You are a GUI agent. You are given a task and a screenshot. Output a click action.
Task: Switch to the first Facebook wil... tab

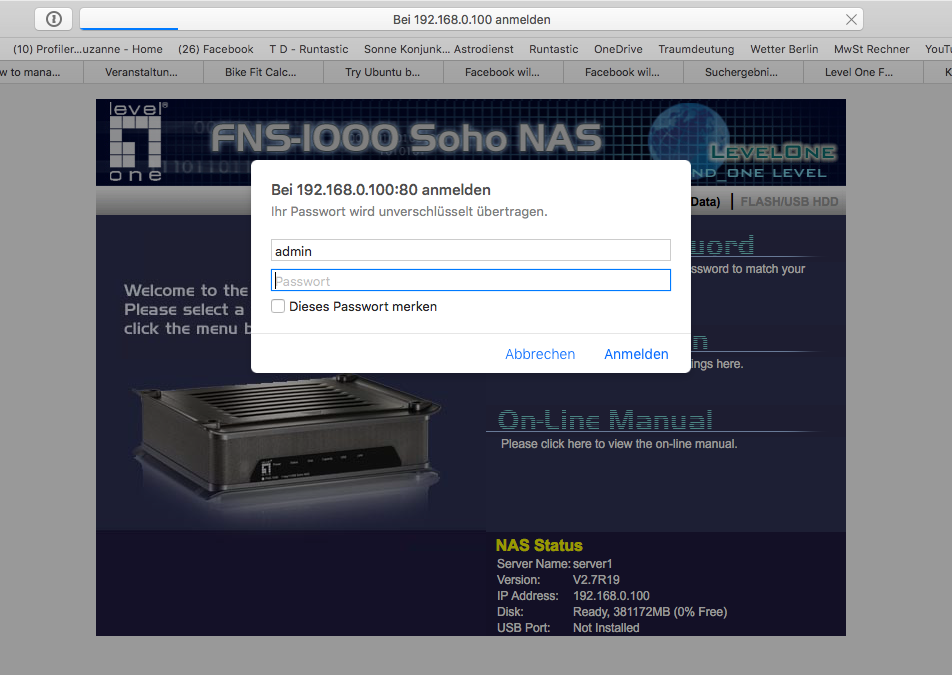(502, 72)
